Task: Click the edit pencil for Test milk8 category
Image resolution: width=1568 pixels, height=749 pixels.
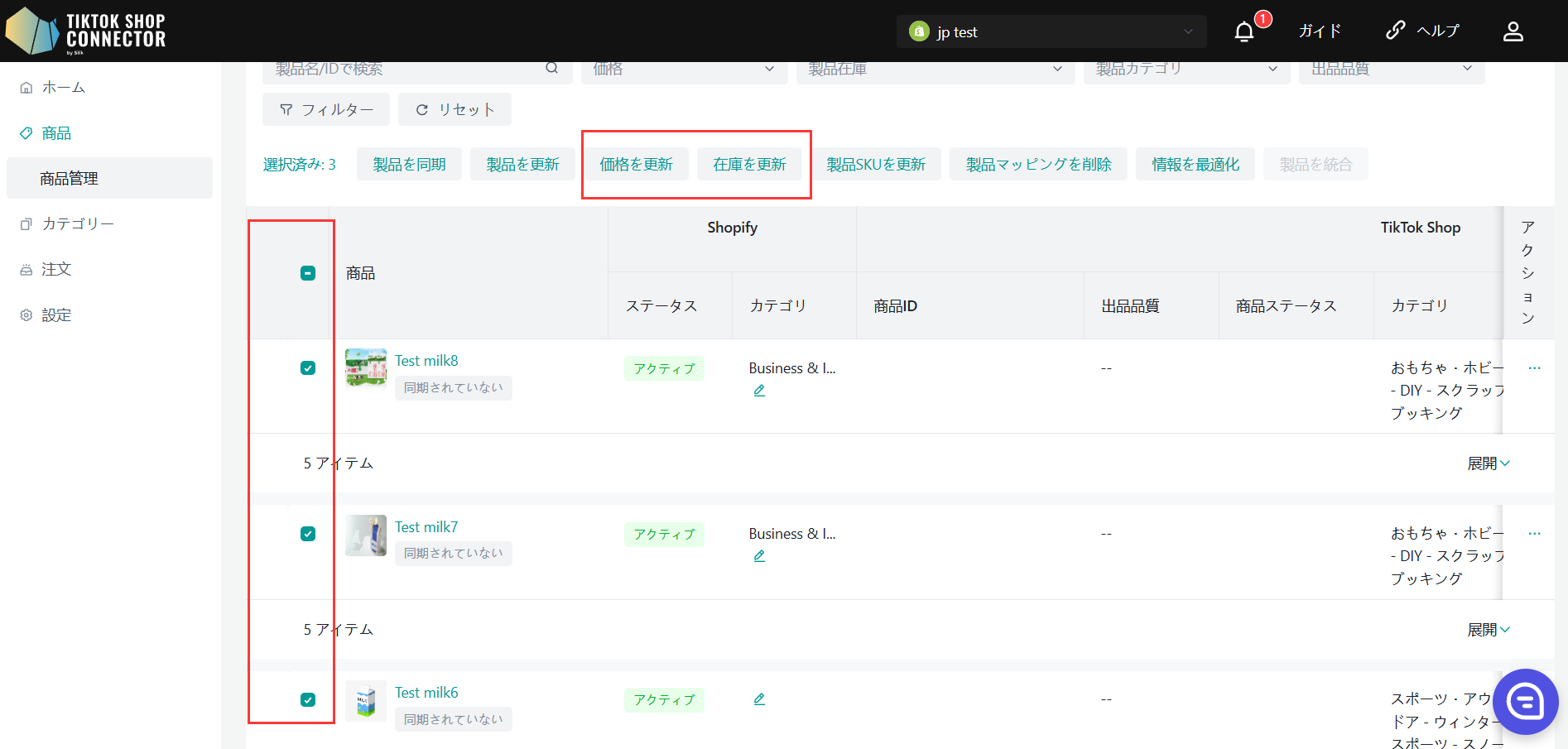Action: tap(759, 391)
